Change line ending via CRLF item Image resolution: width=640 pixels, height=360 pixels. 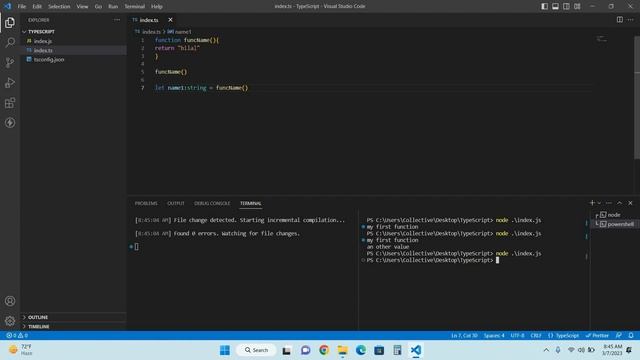[x=536, y=336]
